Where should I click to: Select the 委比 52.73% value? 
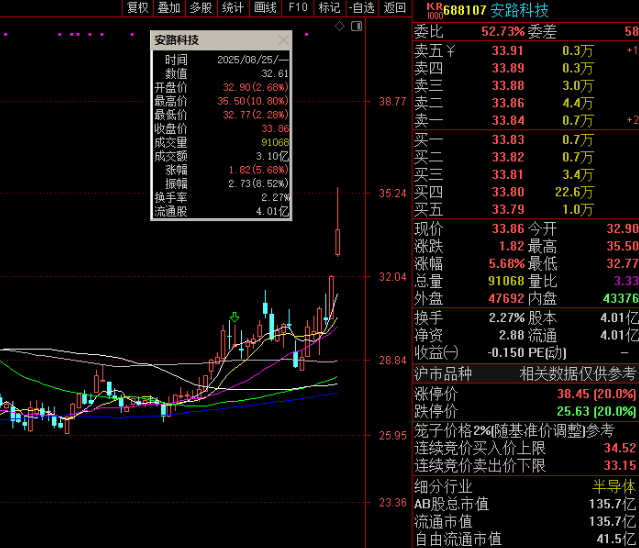point(503,31)
